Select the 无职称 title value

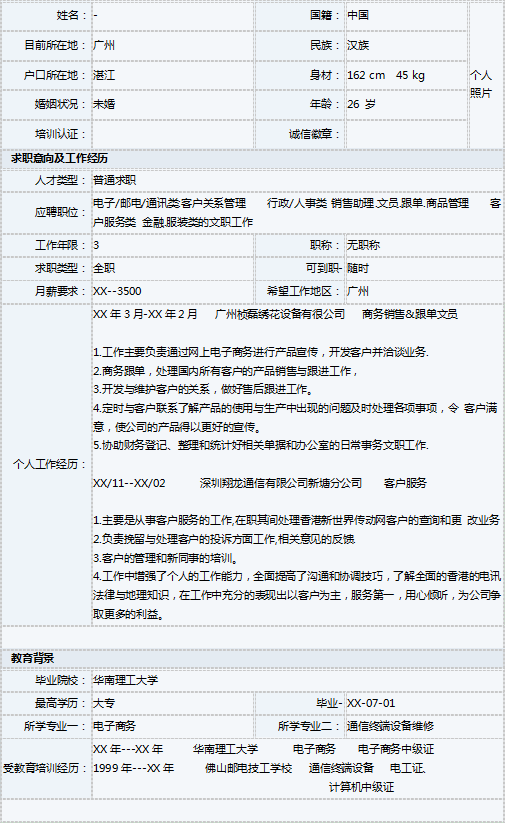[x=363, y=245]
